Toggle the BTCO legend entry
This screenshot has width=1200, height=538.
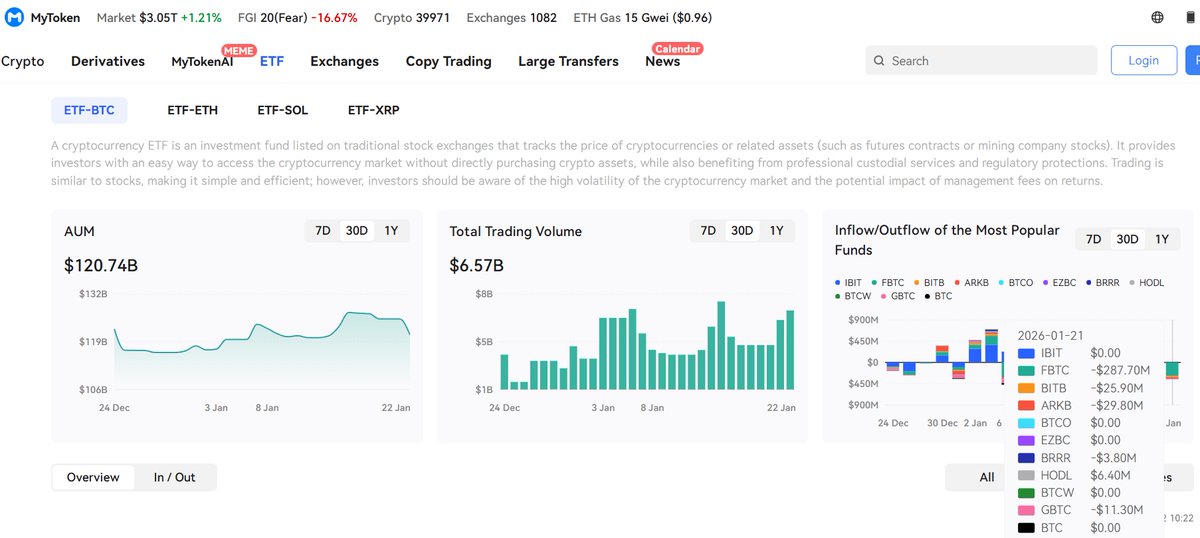pyautogui.click(x=1015, y=283)
